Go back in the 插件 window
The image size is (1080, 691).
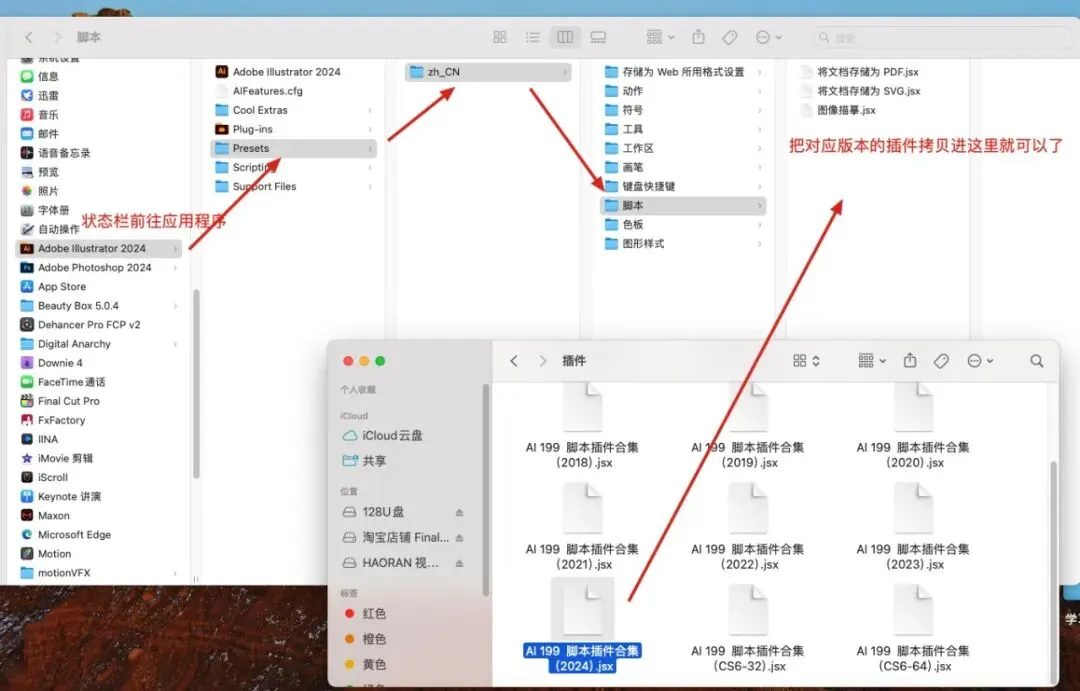pos(514,361)
